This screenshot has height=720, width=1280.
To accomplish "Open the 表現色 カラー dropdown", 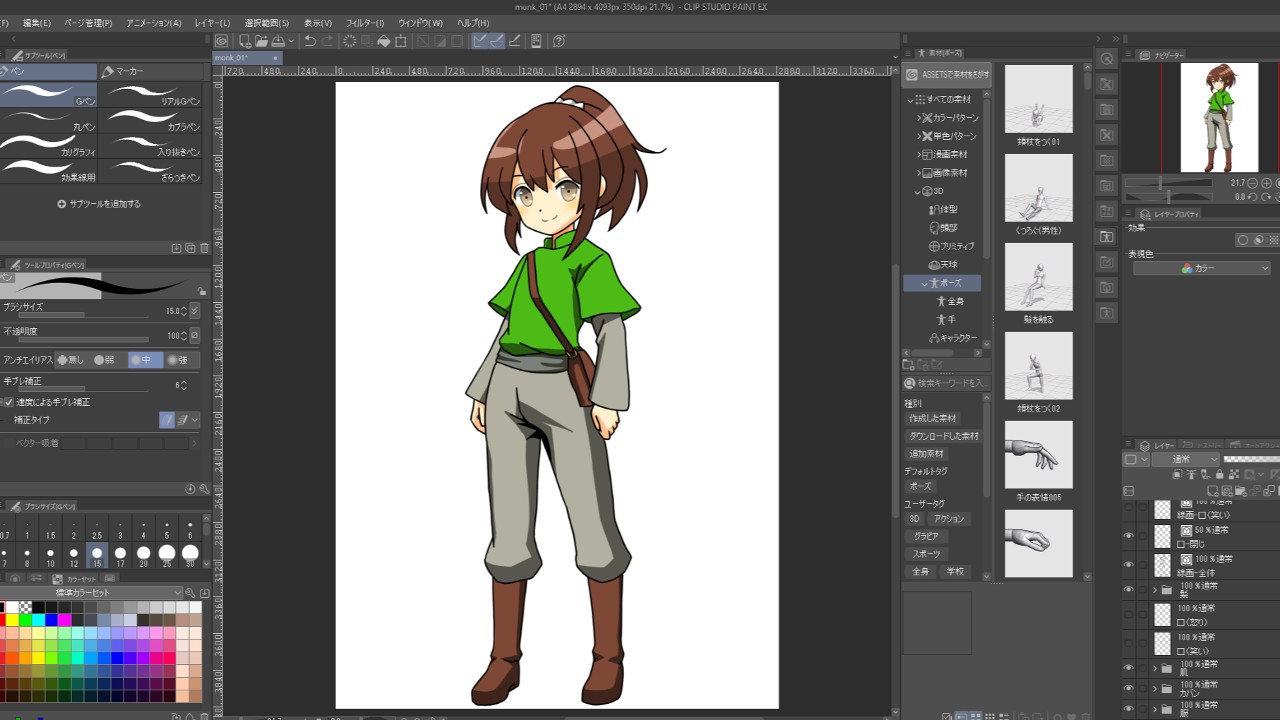I will coord(1201,268).
